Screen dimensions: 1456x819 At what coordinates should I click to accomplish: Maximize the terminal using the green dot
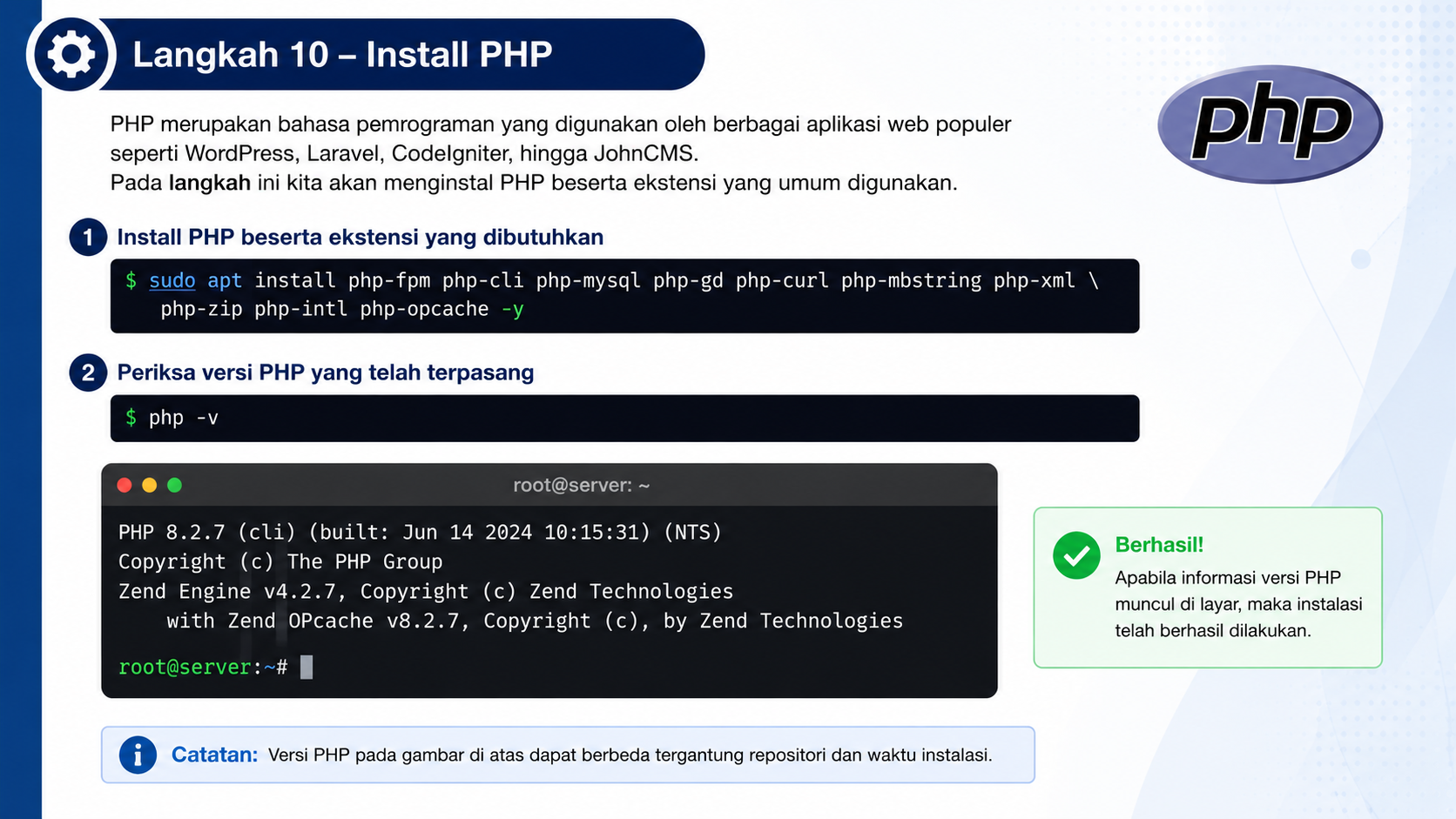pyautogui.click(x=174, y=486)
